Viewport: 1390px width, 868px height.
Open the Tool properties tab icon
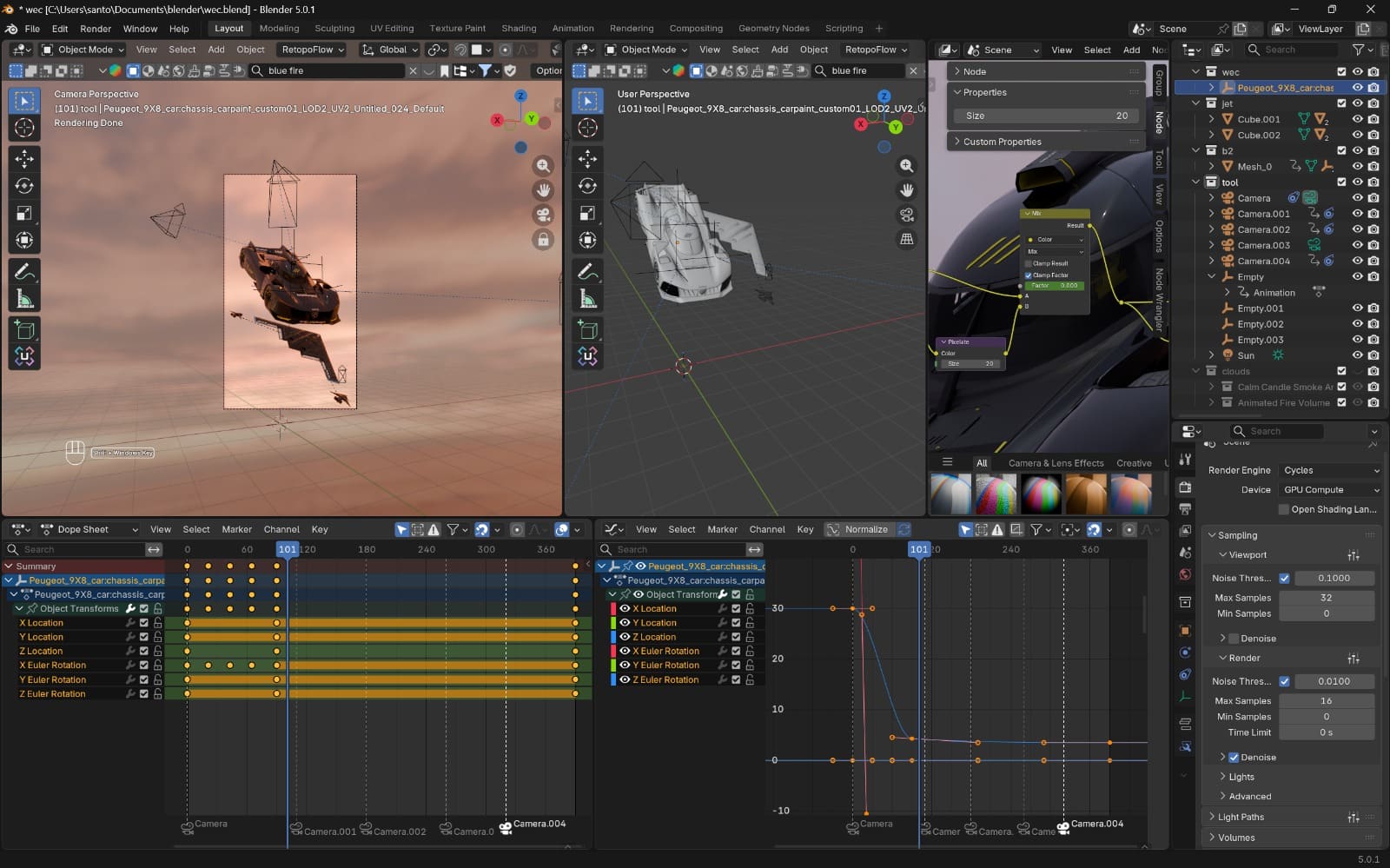pos(1185,459)
